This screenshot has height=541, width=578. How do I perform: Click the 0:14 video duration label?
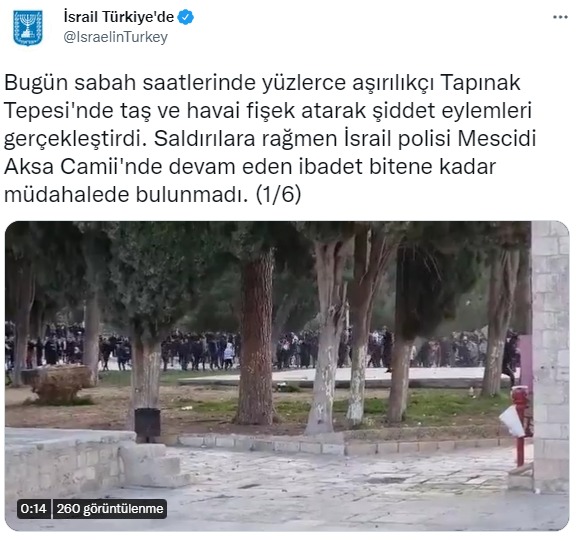tap(34, 509)
